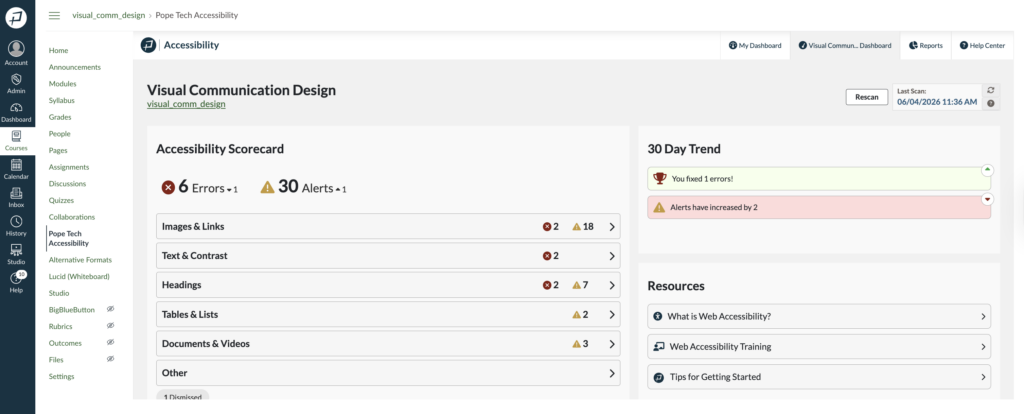
Task: Expand the Text & Contrast category
Action: 388,256
